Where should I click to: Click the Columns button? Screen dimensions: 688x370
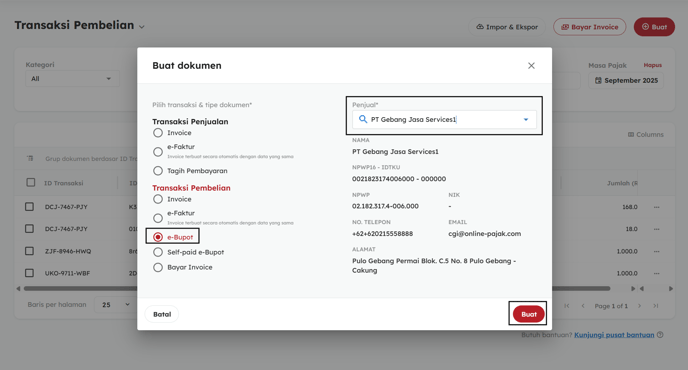(x=645, y=134)
